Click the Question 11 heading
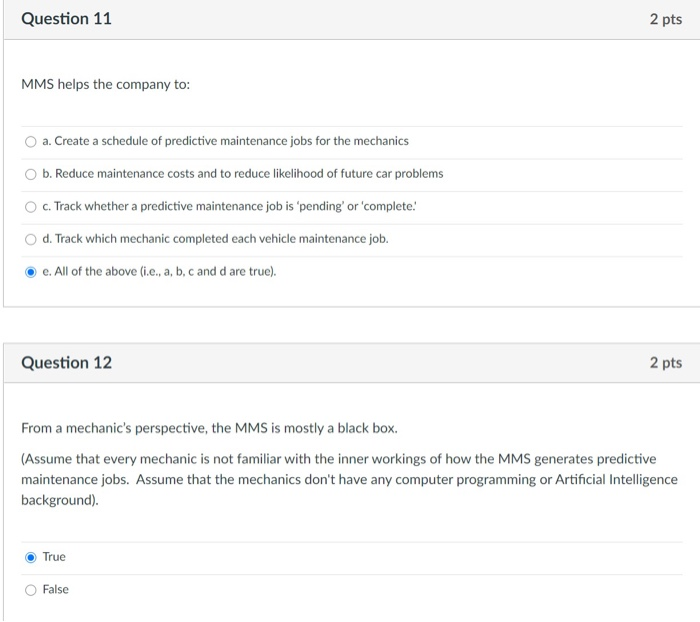 67,19
